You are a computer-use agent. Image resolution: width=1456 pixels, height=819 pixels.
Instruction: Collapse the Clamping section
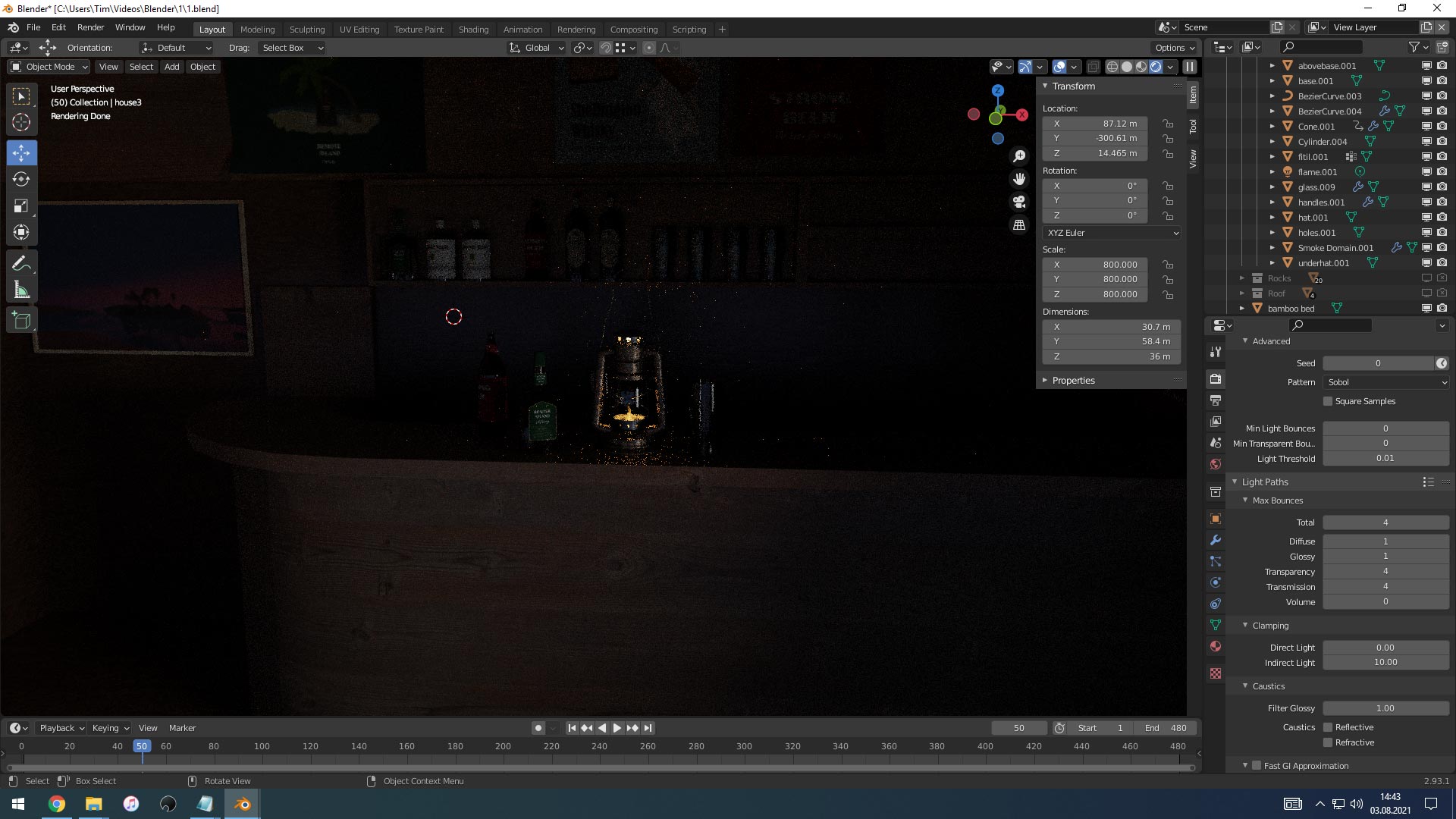pyautogui.click(x=1270, y=626)
